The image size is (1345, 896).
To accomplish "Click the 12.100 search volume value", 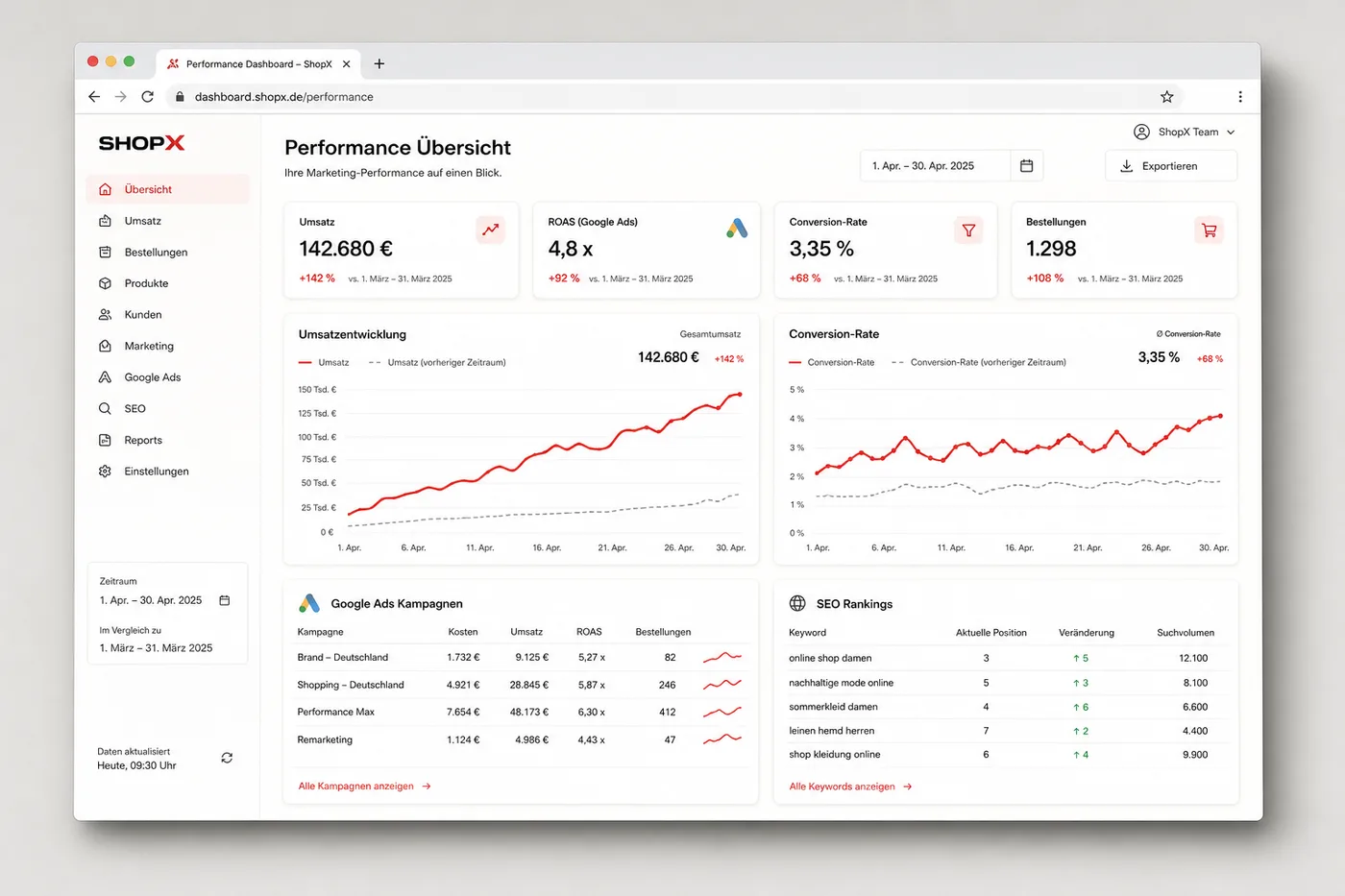I will point(1193,658).
